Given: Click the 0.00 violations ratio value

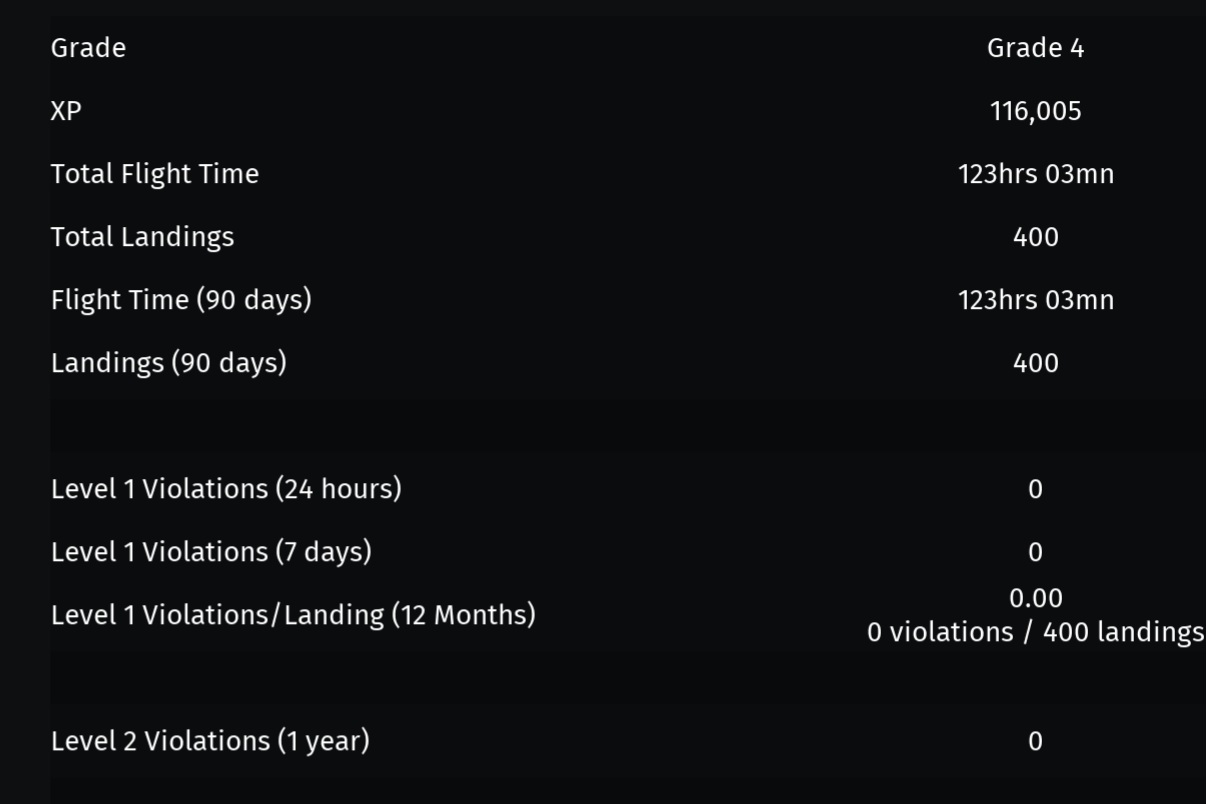Looking at the screenshot, I should point(1035,598).
